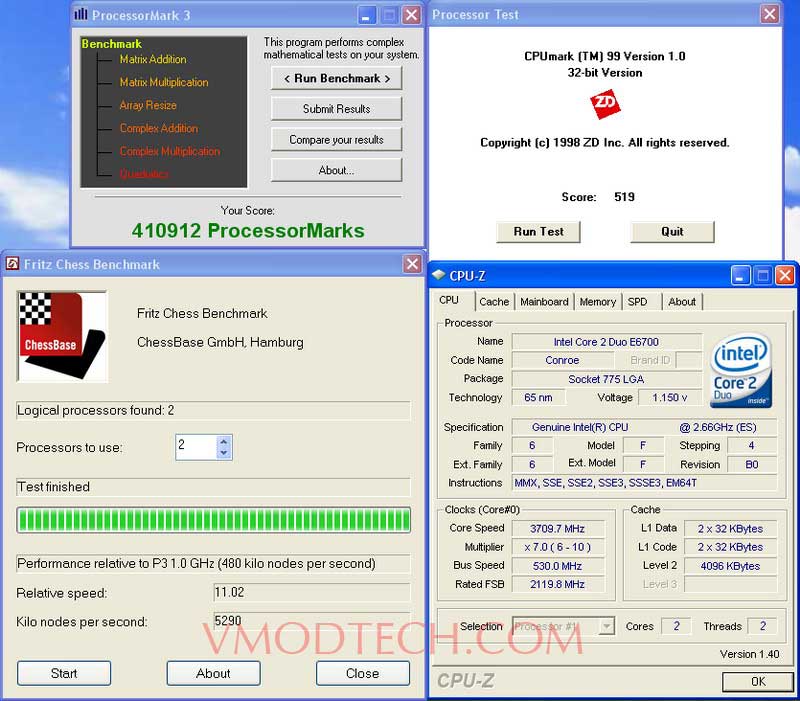
Task: Click the Instructions field MMX, SSE list
Action: tap(644, 483)
